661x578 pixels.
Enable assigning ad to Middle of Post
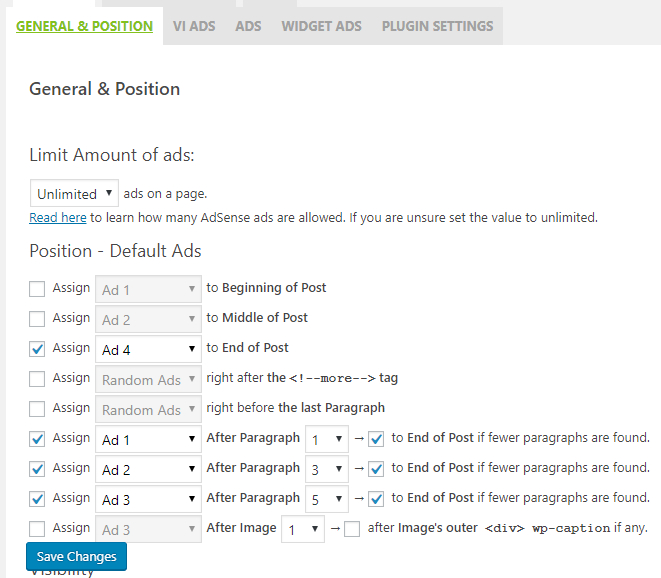(37, 319)
